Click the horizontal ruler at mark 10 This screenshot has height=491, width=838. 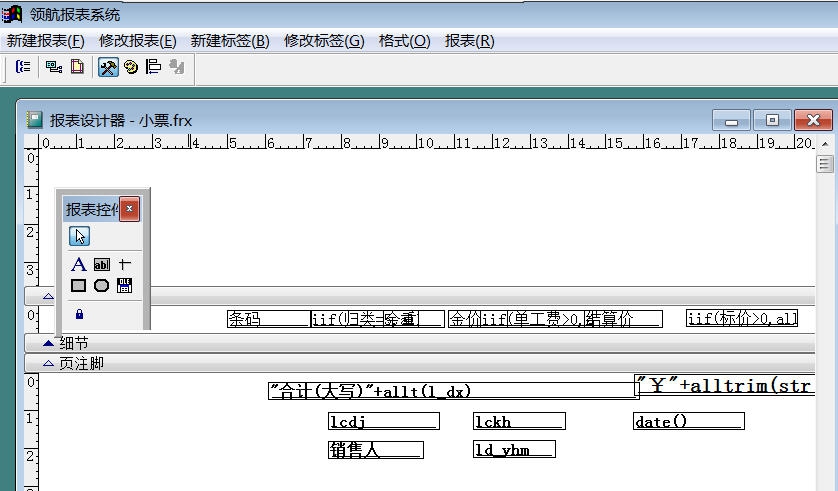(425, 142)
